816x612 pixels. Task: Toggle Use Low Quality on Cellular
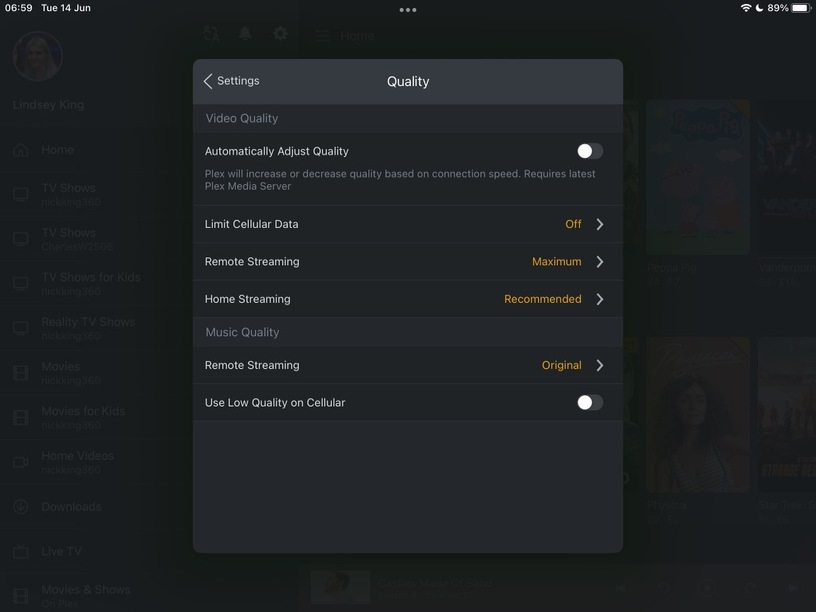tap(590, 402)
